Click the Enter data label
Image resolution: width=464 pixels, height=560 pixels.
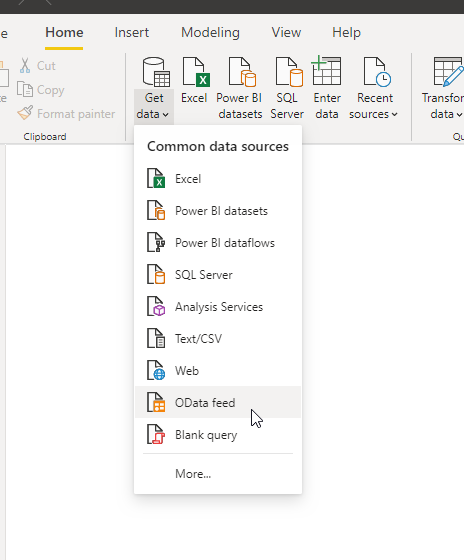click(x=327, y=106)
